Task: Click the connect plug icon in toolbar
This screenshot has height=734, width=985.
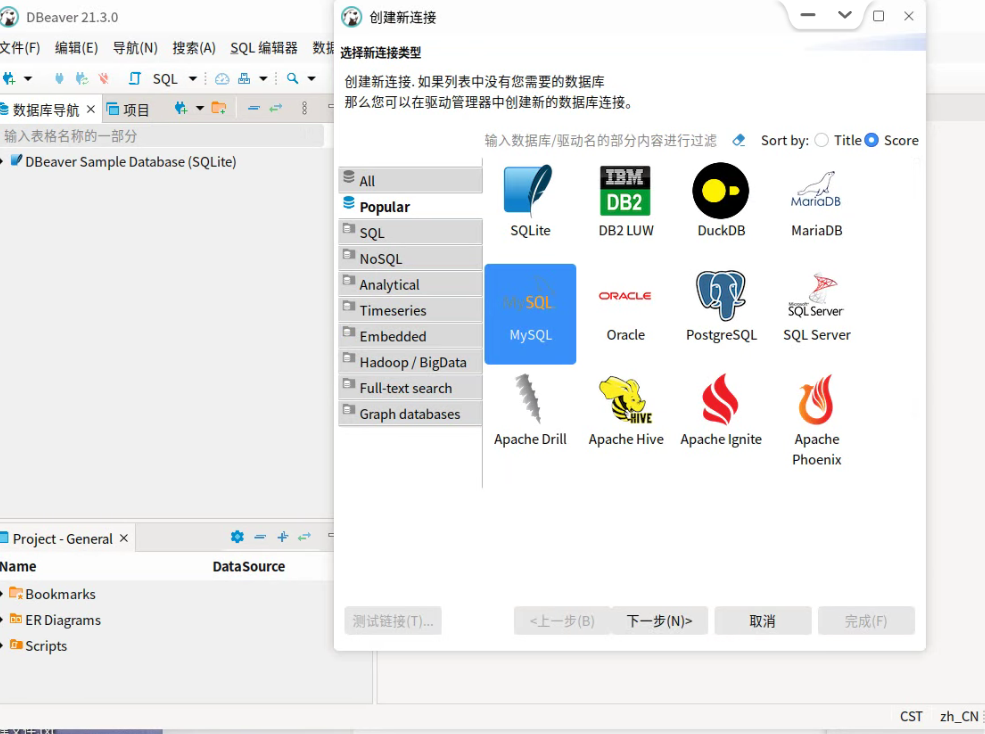Action: pos(59,79)
